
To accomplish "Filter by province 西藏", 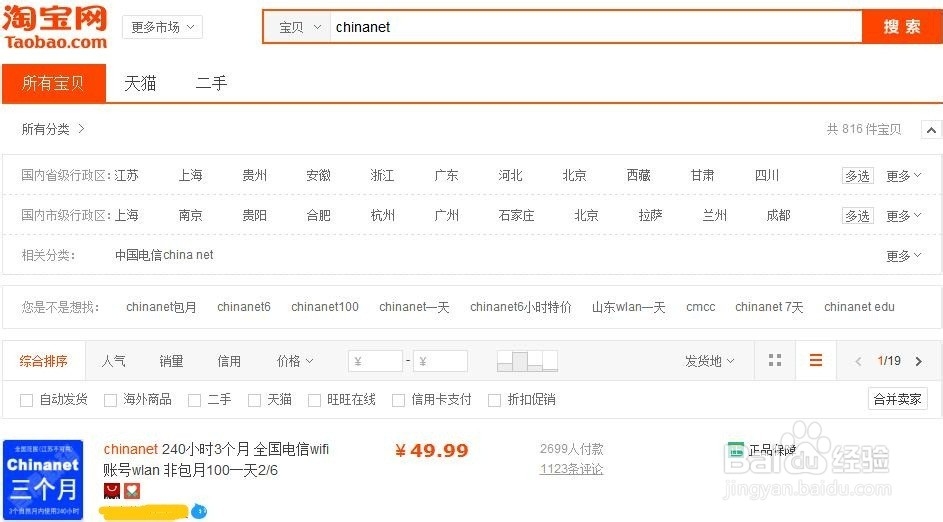I will pyautogui.click(x=638, y=175).
